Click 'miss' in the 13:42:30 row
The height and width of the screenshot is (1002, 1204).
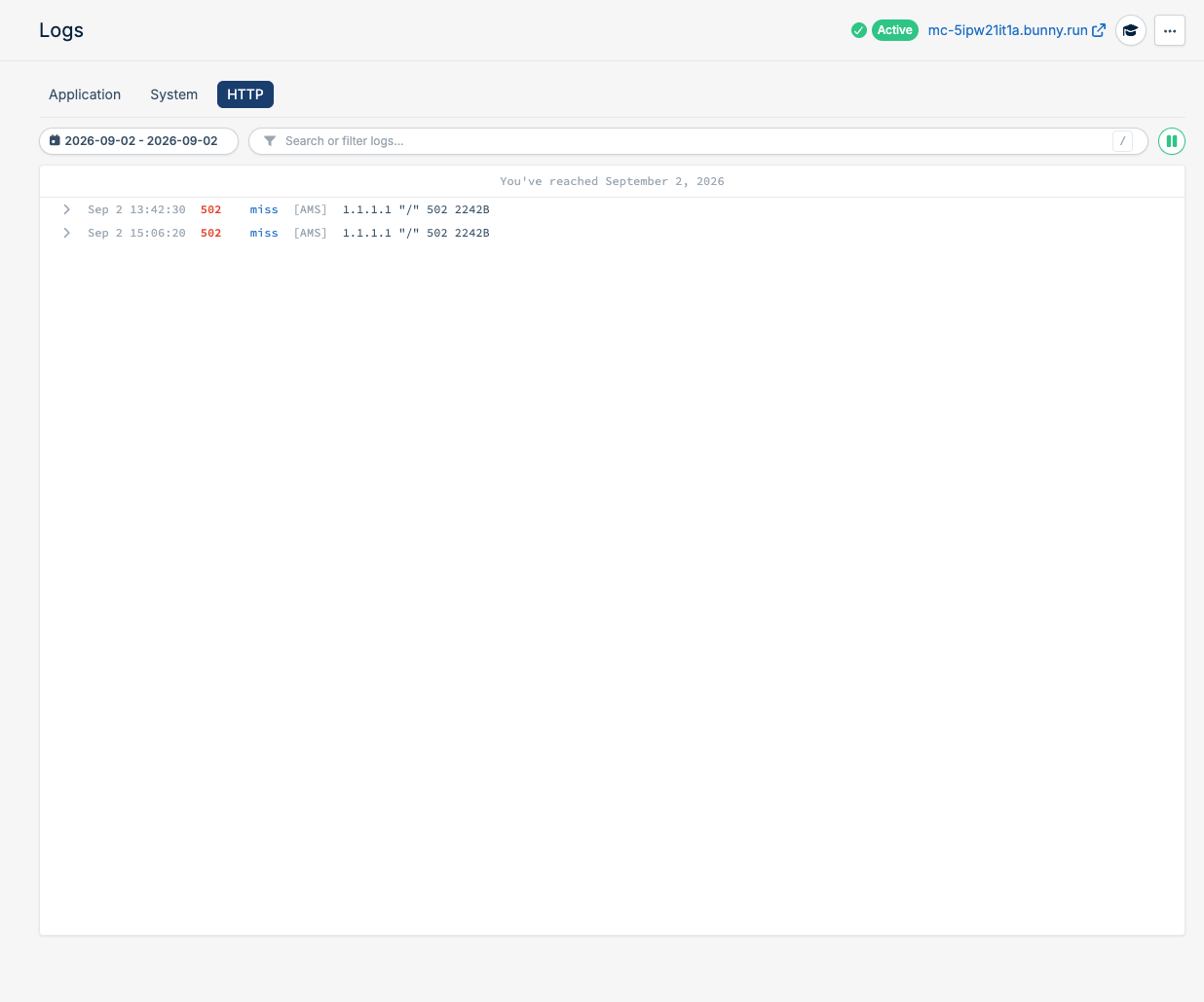pos(264,209)
